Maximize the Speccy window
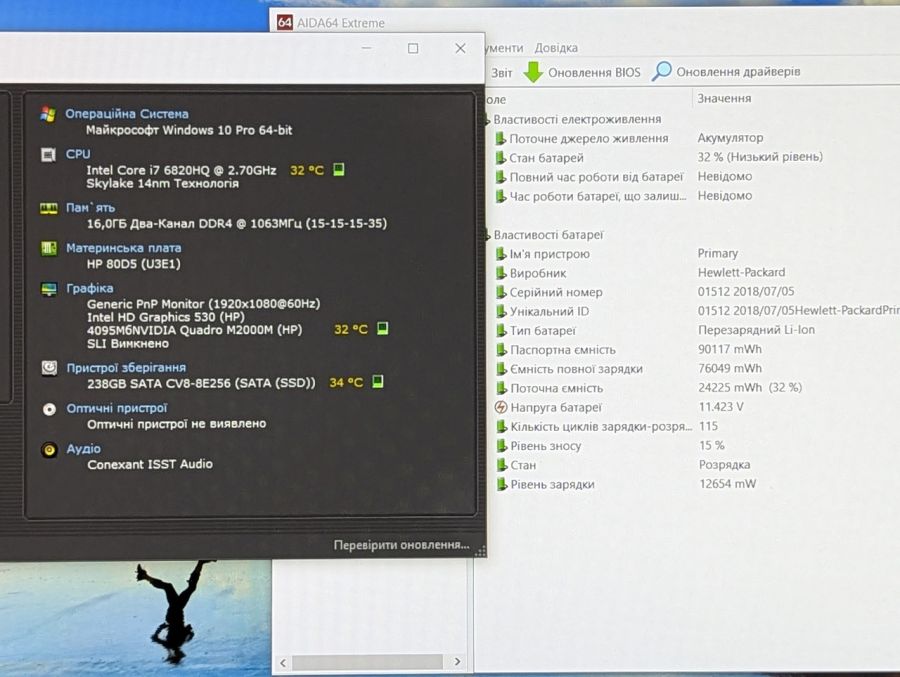The image size is (900, 677). point(413,48)
